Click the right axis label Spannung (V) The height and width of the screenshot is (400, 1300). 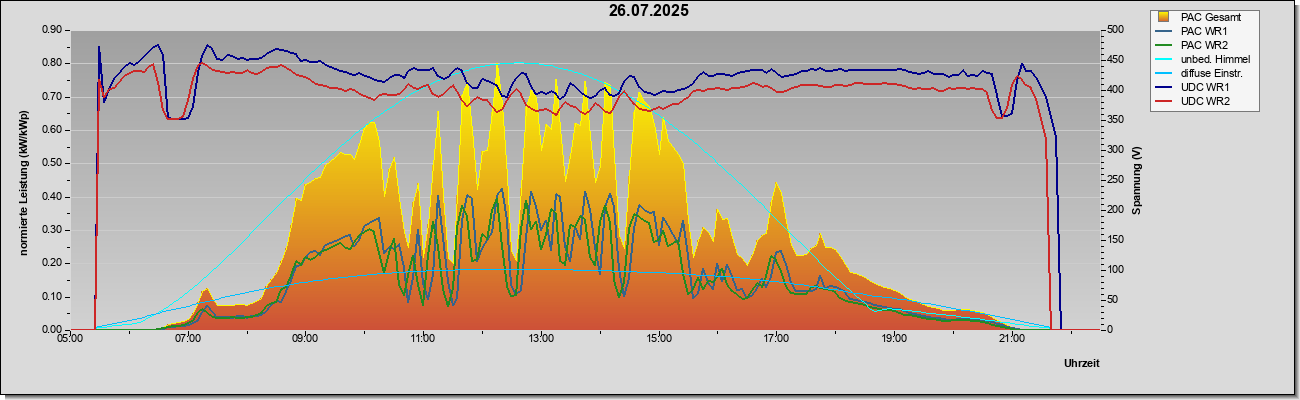pos(1136,180)
